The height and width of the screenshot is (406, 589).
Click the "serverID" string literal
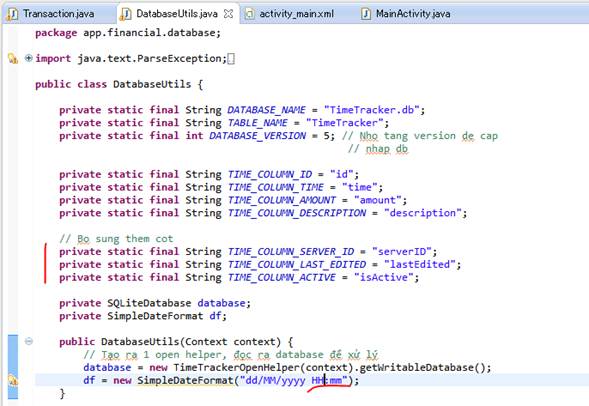402,251
